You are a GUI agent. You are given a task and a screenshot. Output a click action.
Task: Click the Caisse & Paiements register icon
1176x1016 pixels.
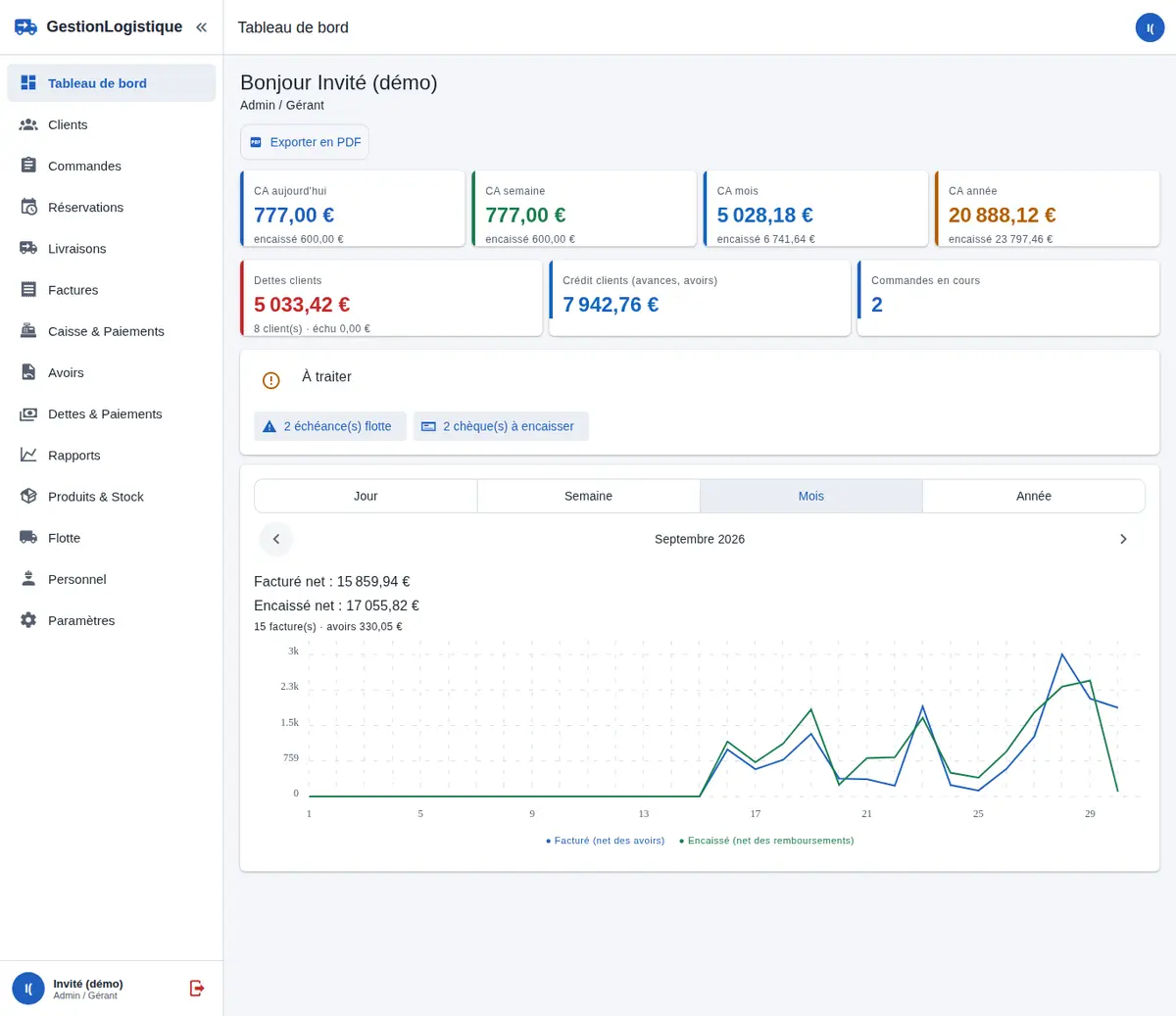coord(28,331)
